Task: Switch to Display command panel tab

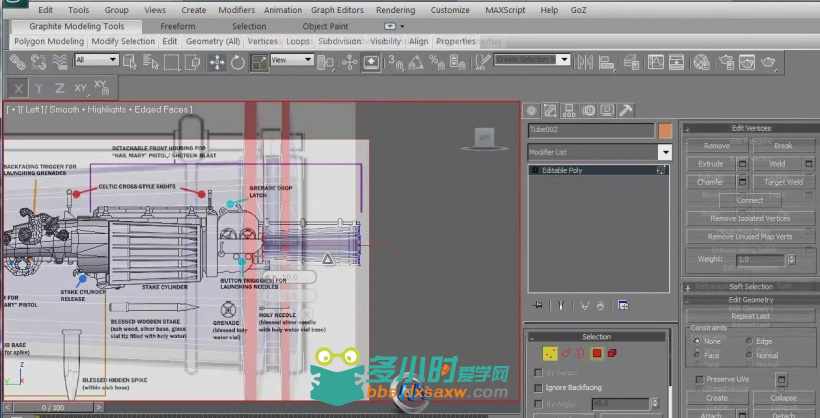Action: [607, 110]
